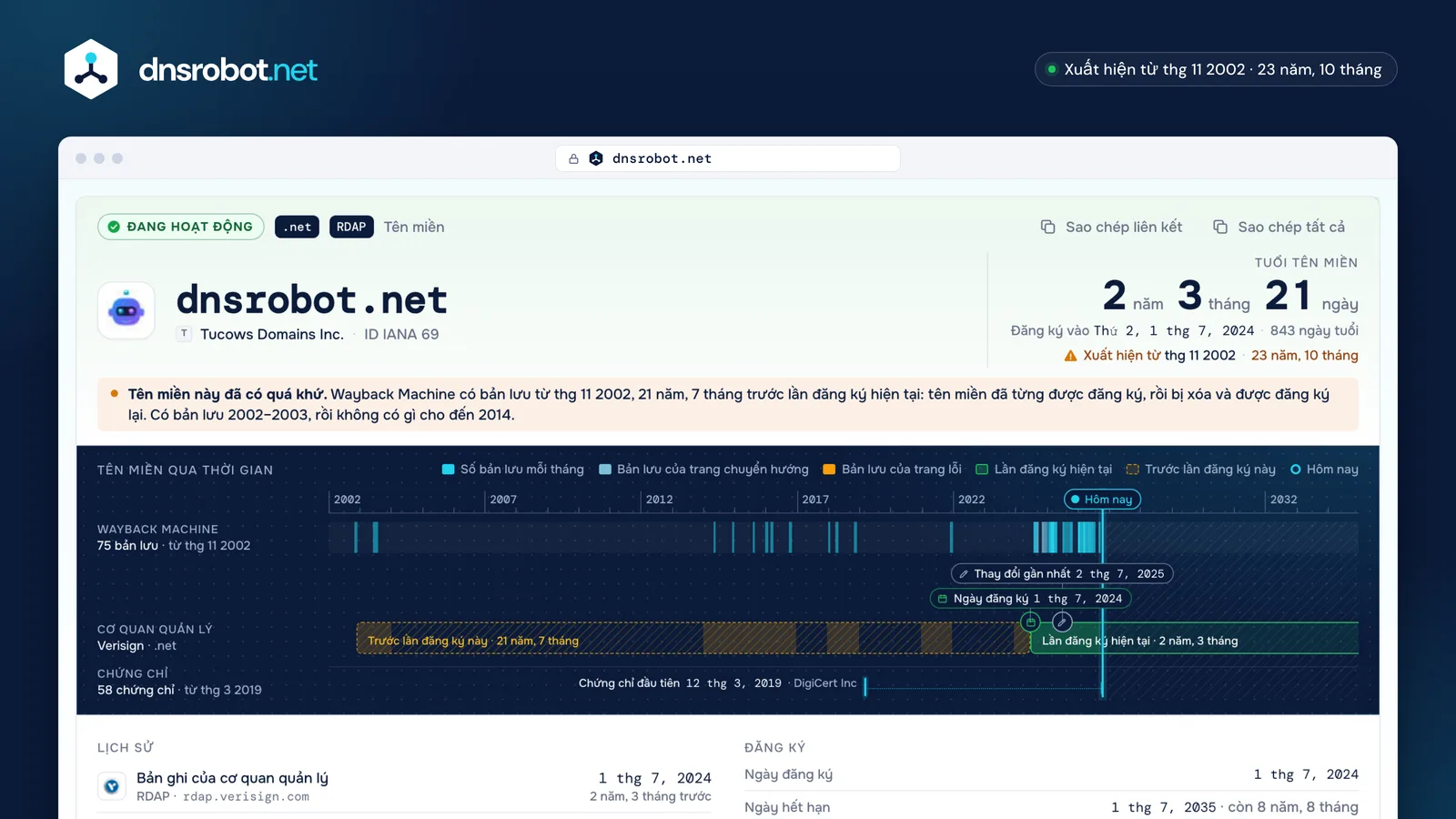The image size is (1456, 819).
Task: Click the Tucows registrar 'T' icon
Action: coord(185,334)
